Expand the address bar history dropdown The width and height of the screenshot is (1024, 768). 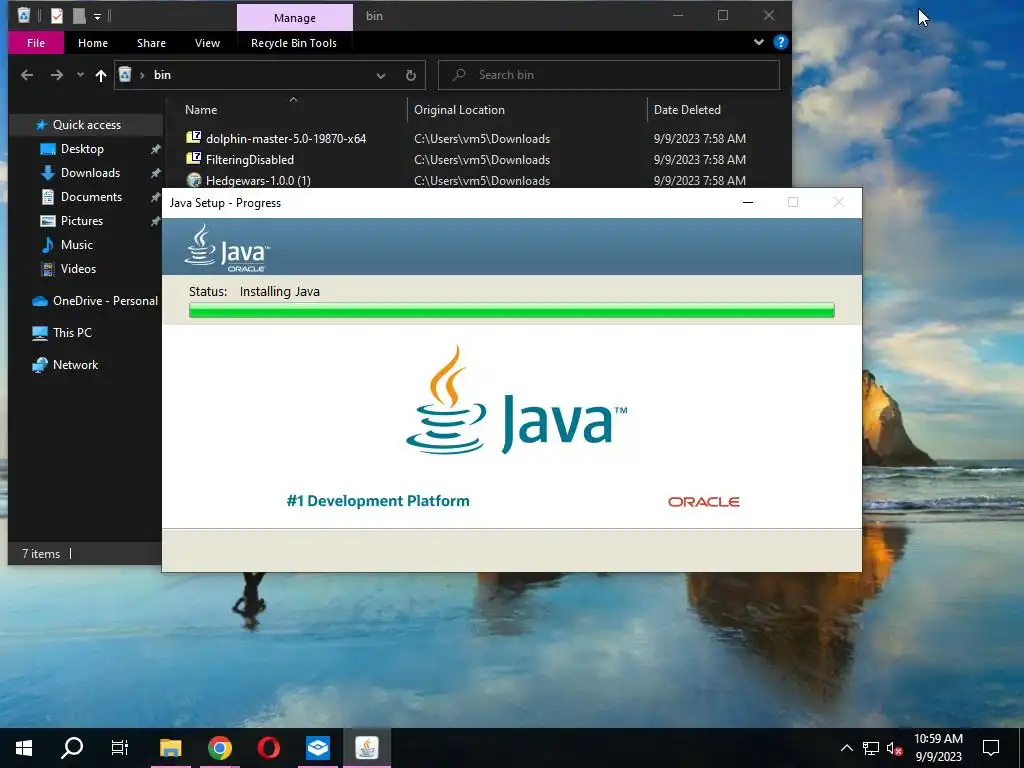[x=381, y=76]
